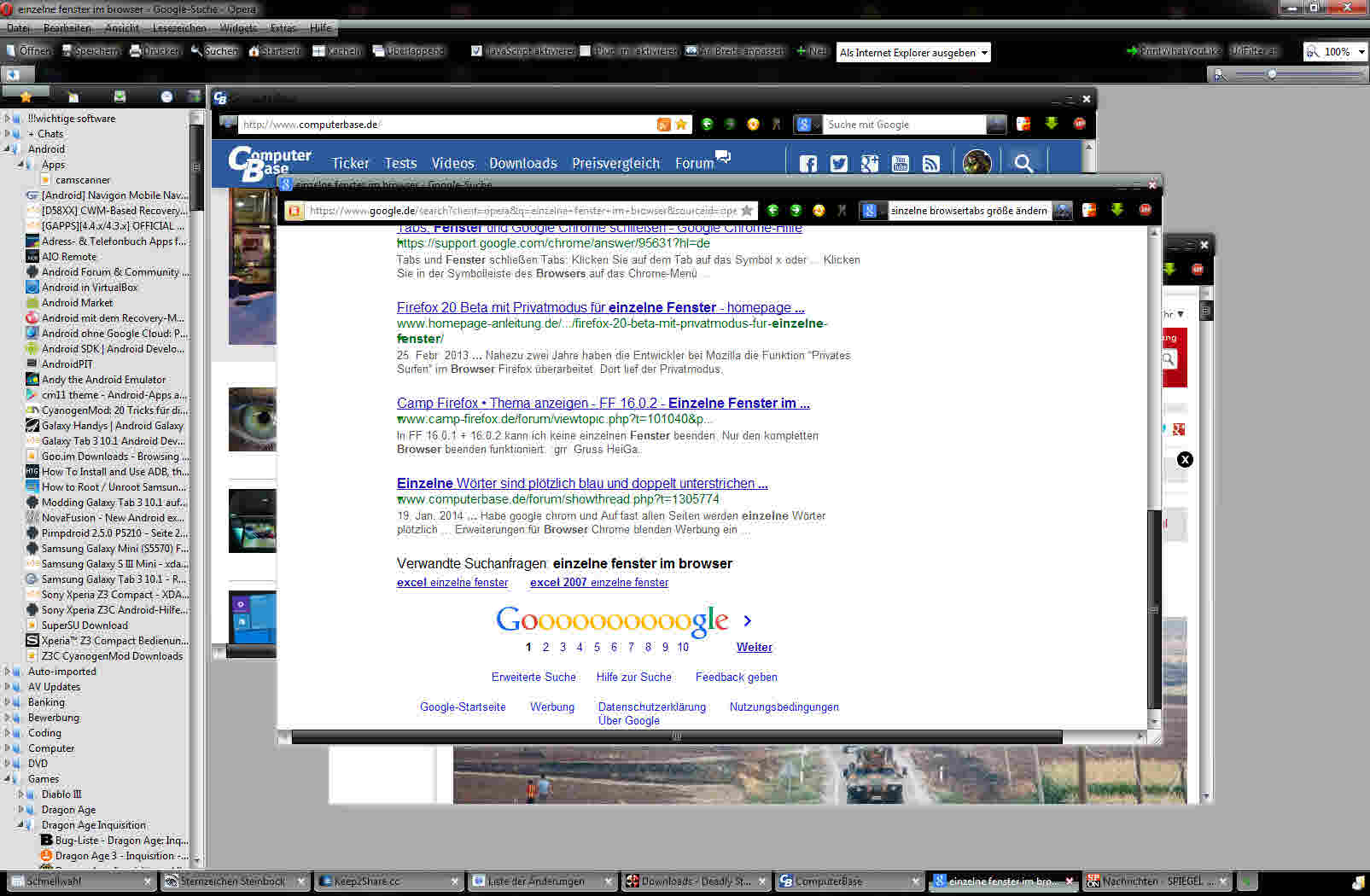Click the An Breite anpassen button

[x=734, y=51]
